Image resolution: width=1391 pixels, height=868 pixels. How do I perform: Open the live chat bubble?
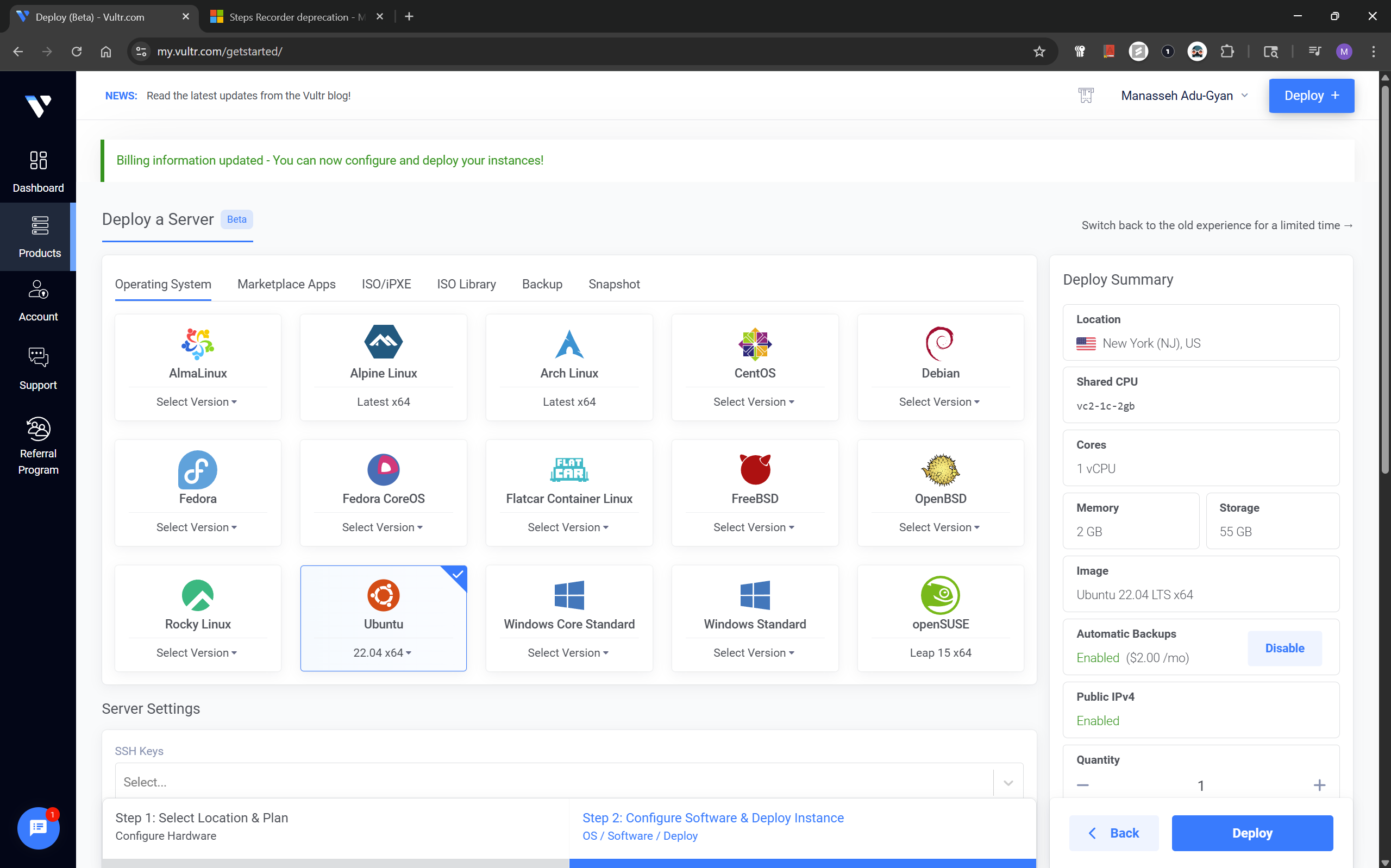(x=38, y=827)
